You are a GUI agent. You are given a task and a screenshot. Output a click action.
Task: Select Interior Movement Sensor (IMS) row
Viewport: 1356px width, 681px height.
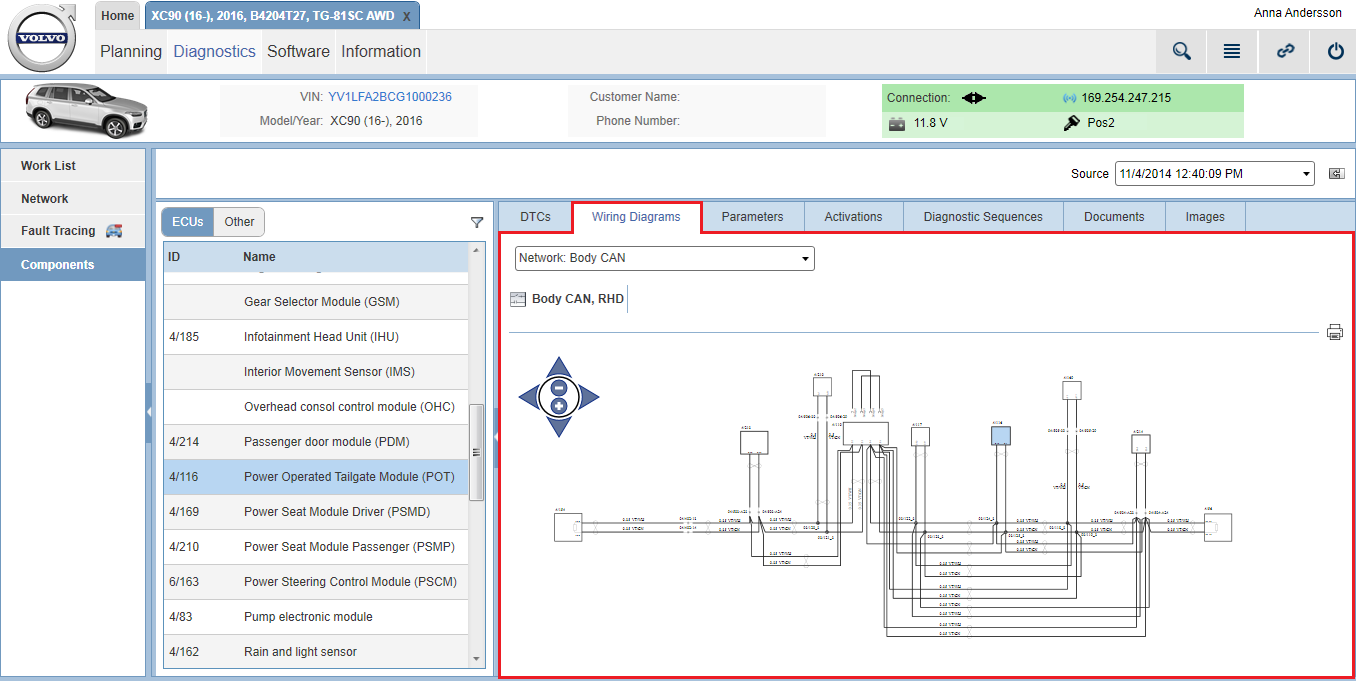(316, 372)
